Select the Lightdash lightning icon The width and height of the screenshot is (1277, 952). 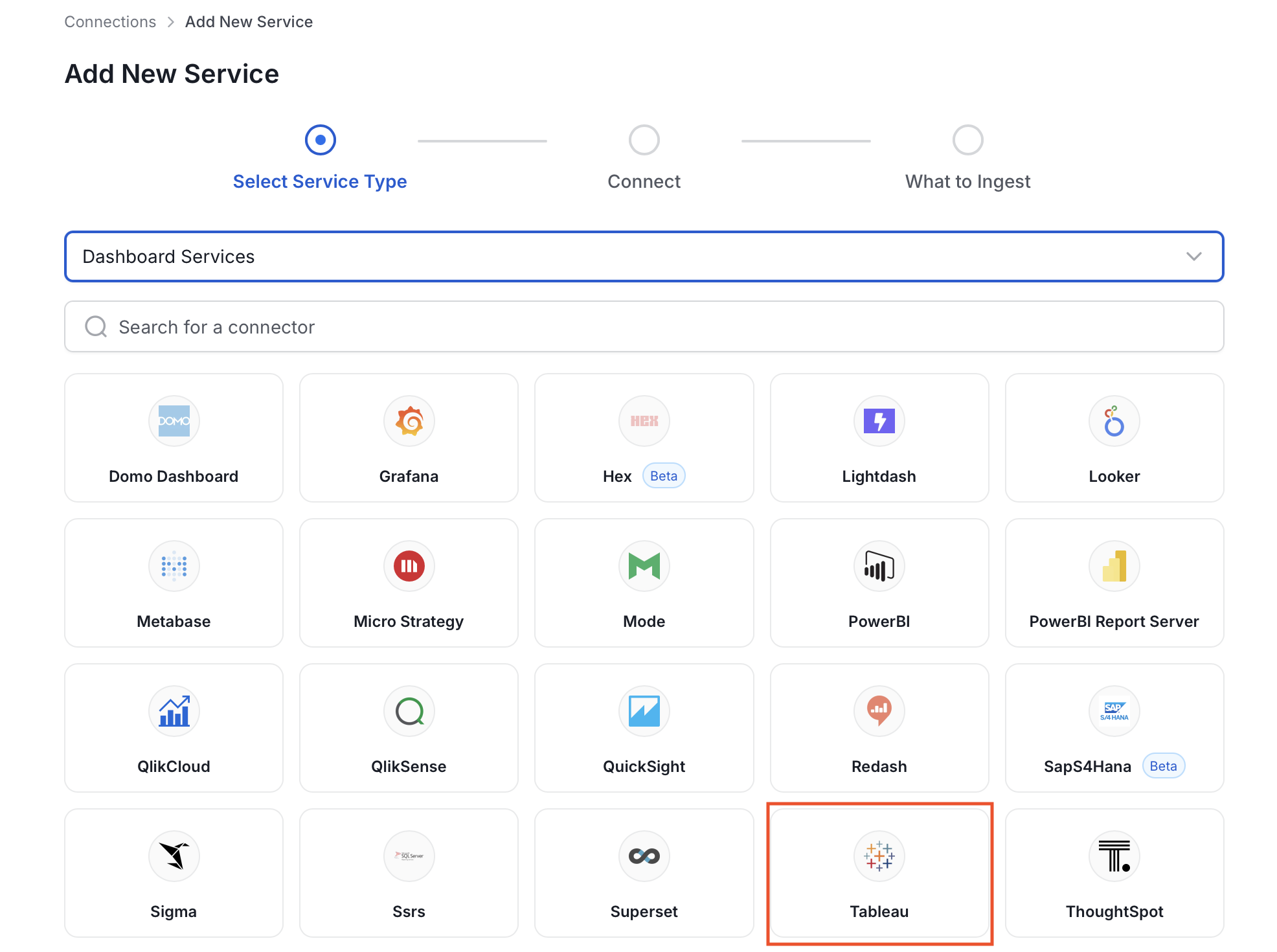[x=879, y=421]
